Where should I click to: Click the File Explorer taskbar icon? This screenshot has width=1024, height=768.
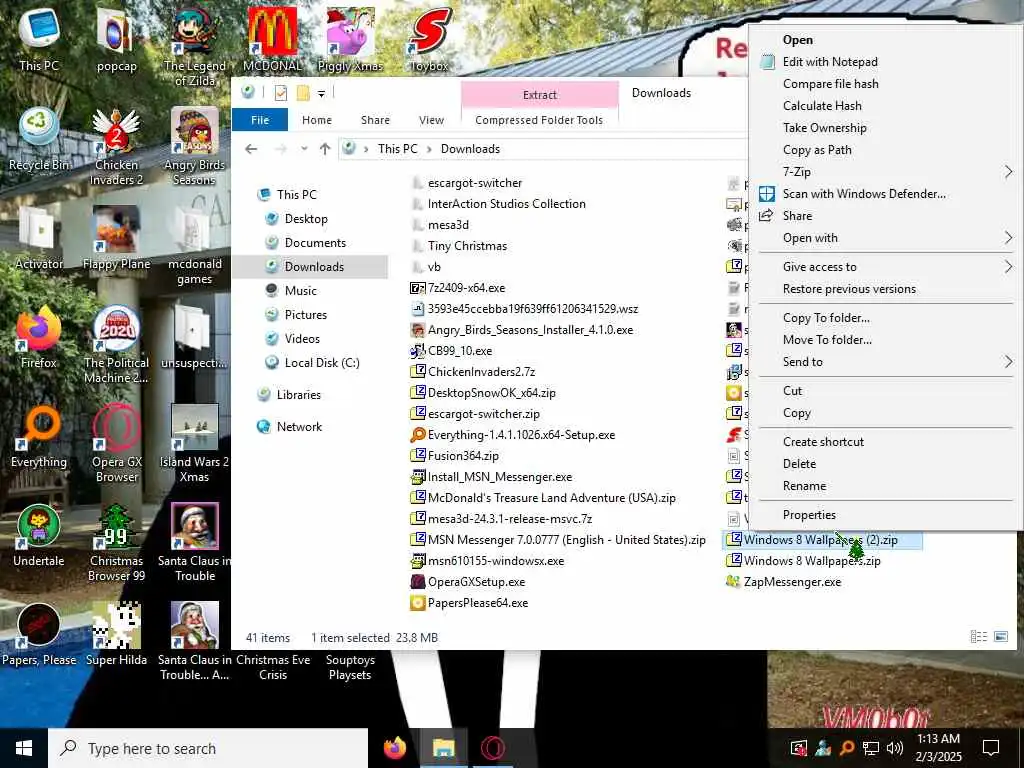pyautogui.click(x=443, y=748)
